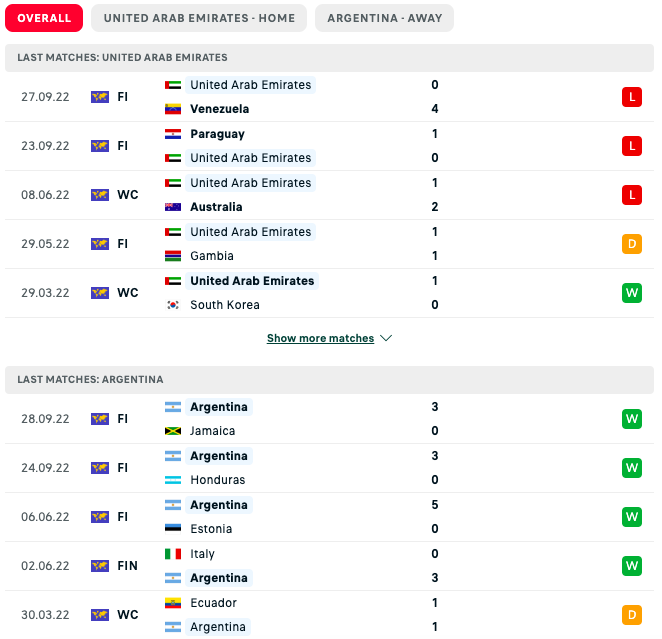Click the red L badge for Venezuela match
The width and height of the screenshot is (662, 639).
(631, 97)
